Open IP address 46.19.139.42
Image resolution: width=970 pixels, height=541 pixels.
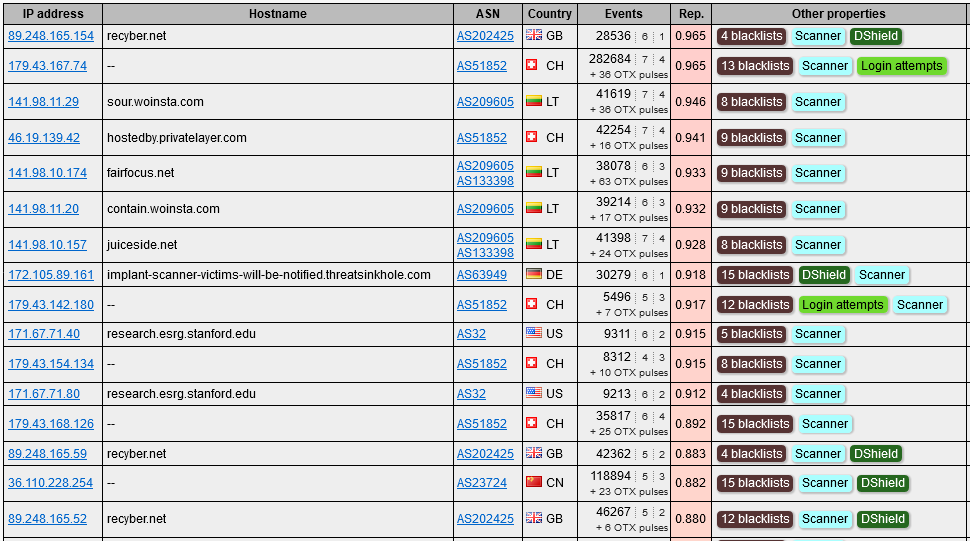tap(44, 137)
